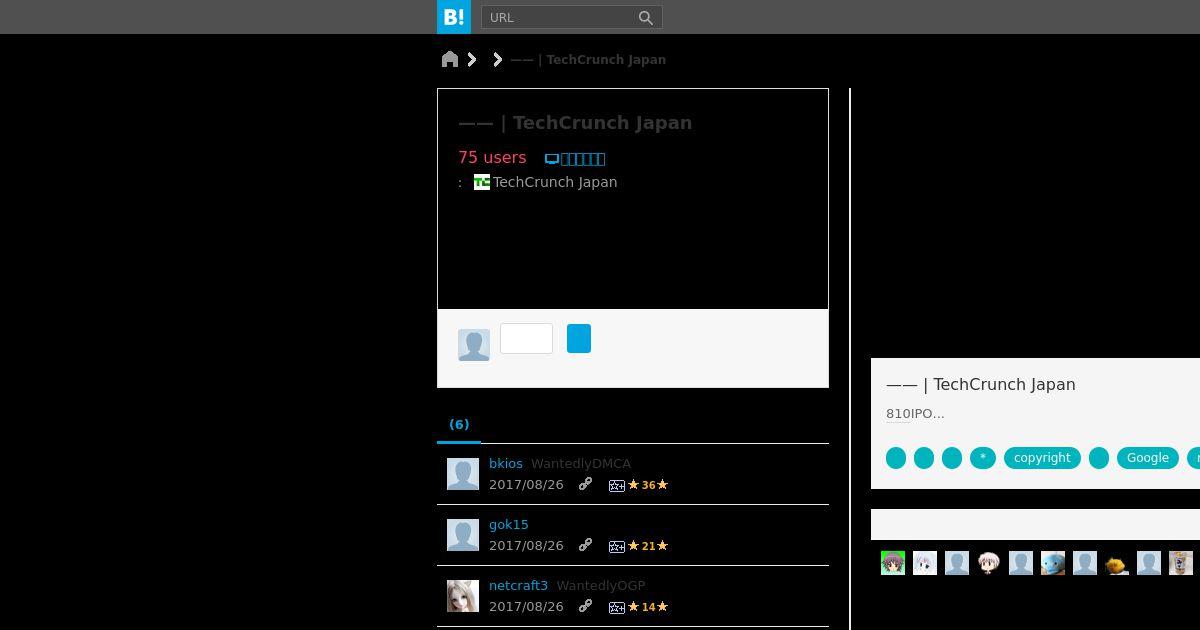1200x630 pixels.
Task: Open the first breadcrumb chevron
Action: (472, 59)
